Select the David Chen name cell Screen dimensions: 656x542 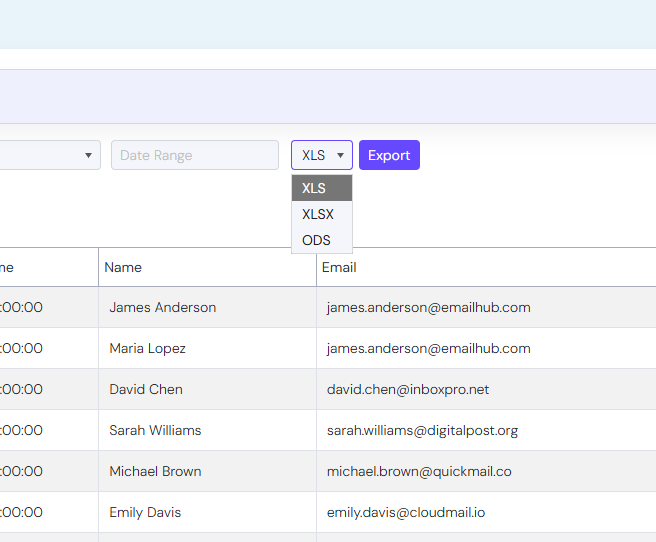208,389
